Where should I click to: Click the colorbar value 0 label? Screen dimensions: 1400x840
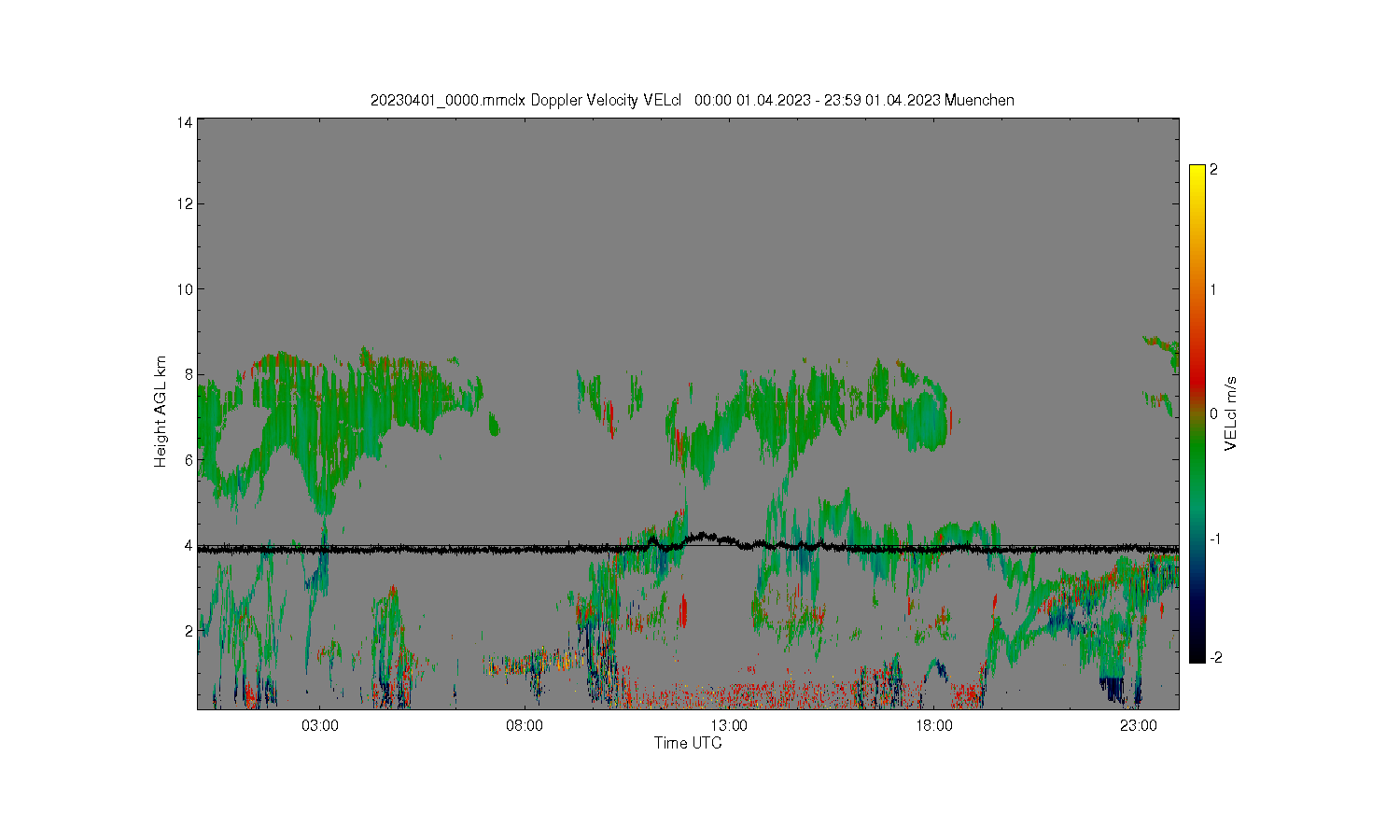[x=1213, y=413]
